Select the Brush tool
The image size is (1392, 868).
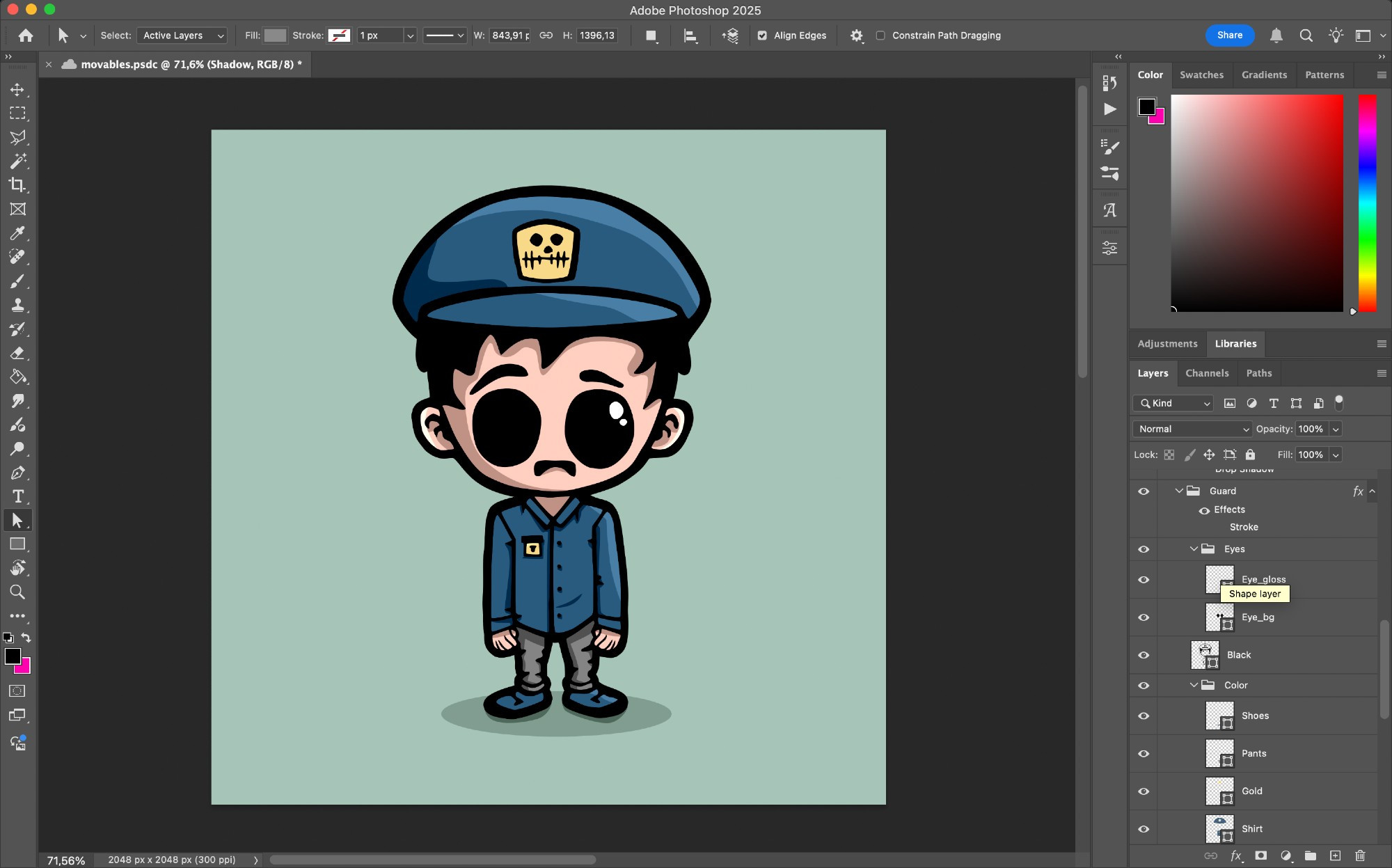point(17,281)
